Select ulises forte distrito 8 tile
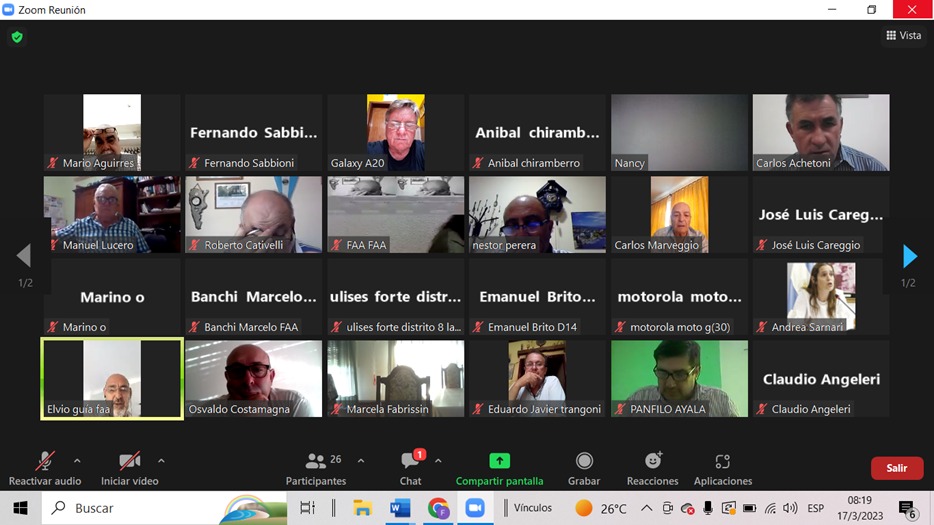The height and width of the screenshot is (525, 934). click(x=396, y=297)
